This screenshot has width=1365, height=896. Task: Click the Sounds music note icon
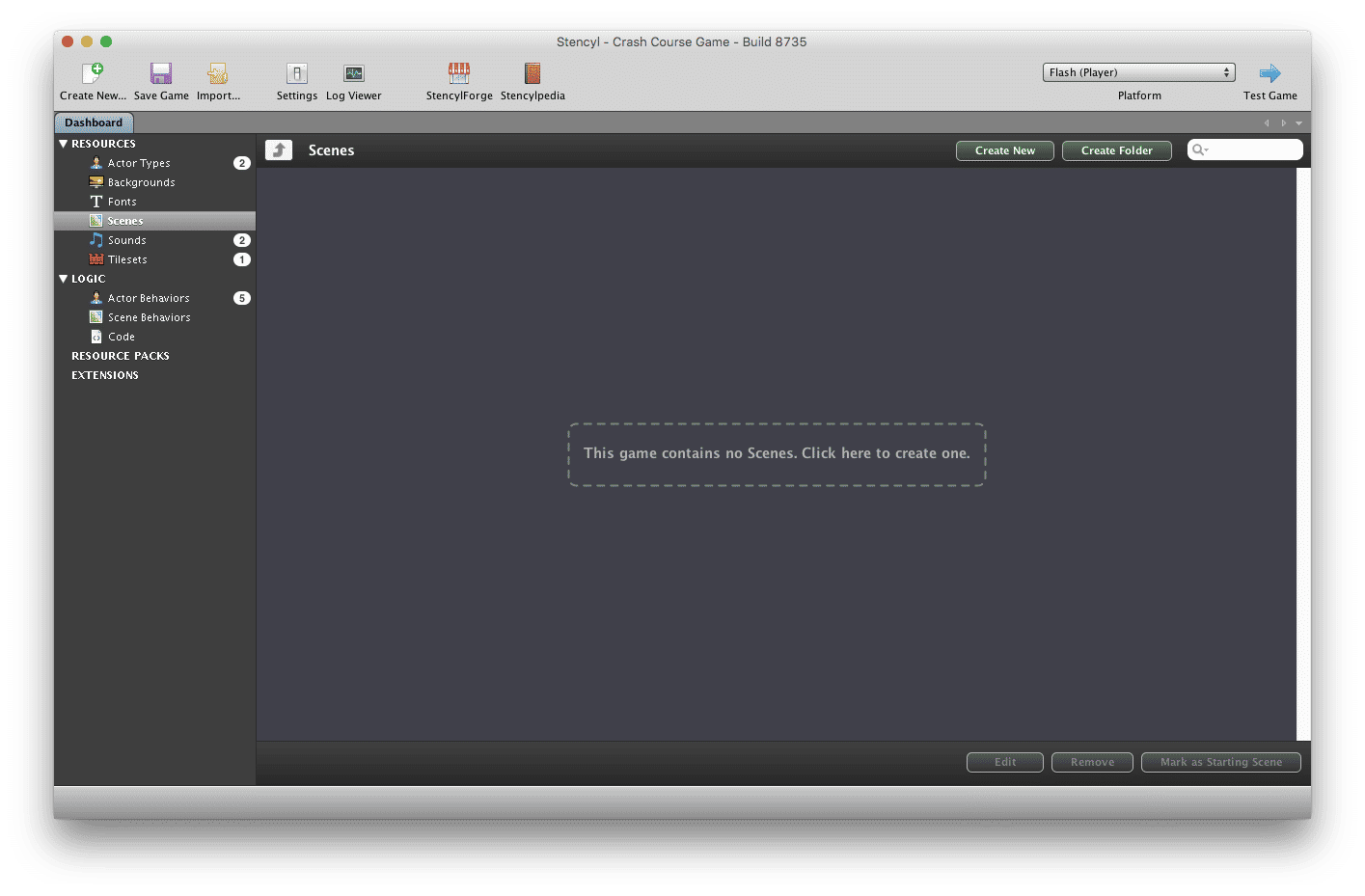point(96,240)
